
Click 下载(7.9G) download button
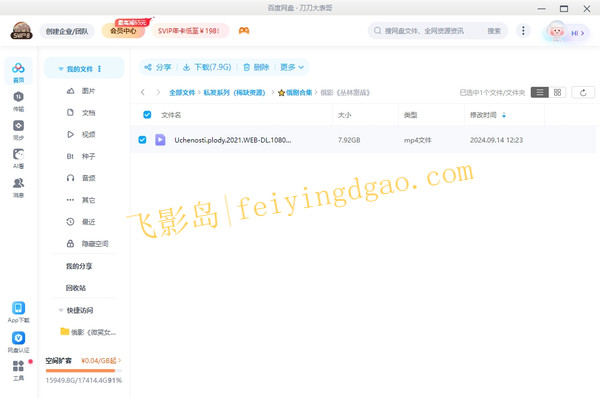pos(207,67)
